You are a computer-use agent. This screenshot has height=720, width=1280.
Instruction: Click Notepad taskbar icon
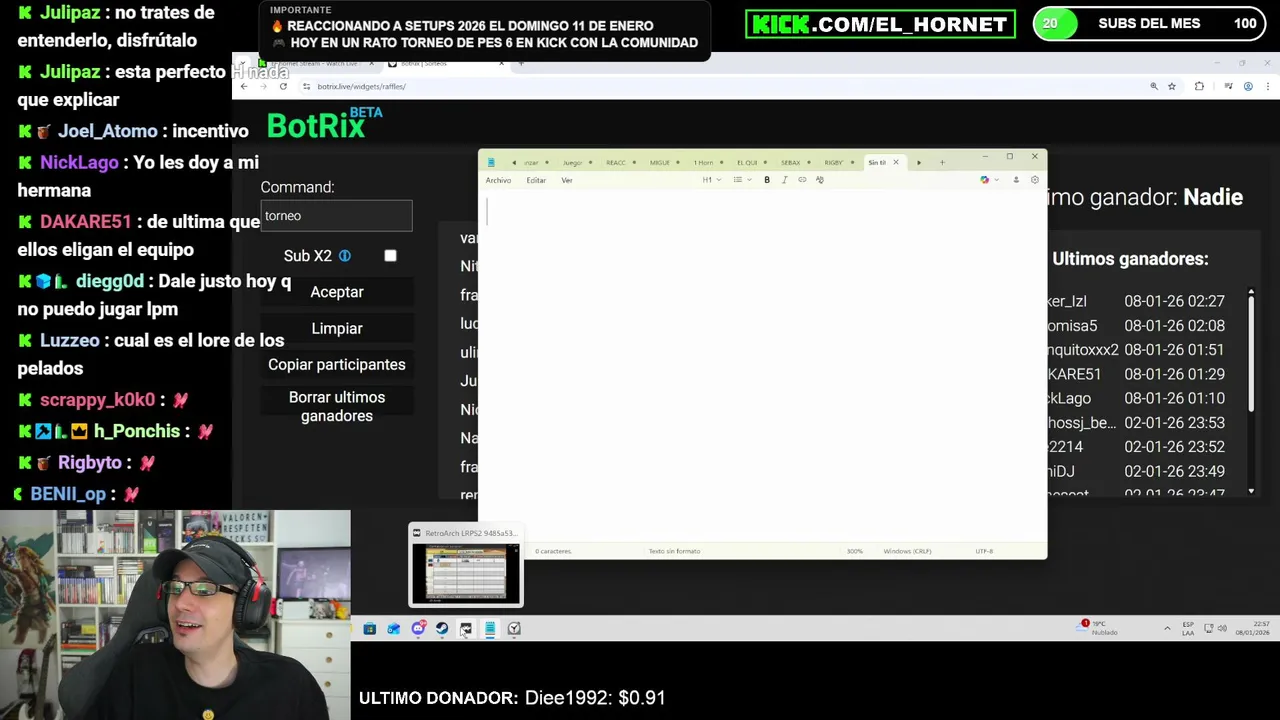coord(490,629)
